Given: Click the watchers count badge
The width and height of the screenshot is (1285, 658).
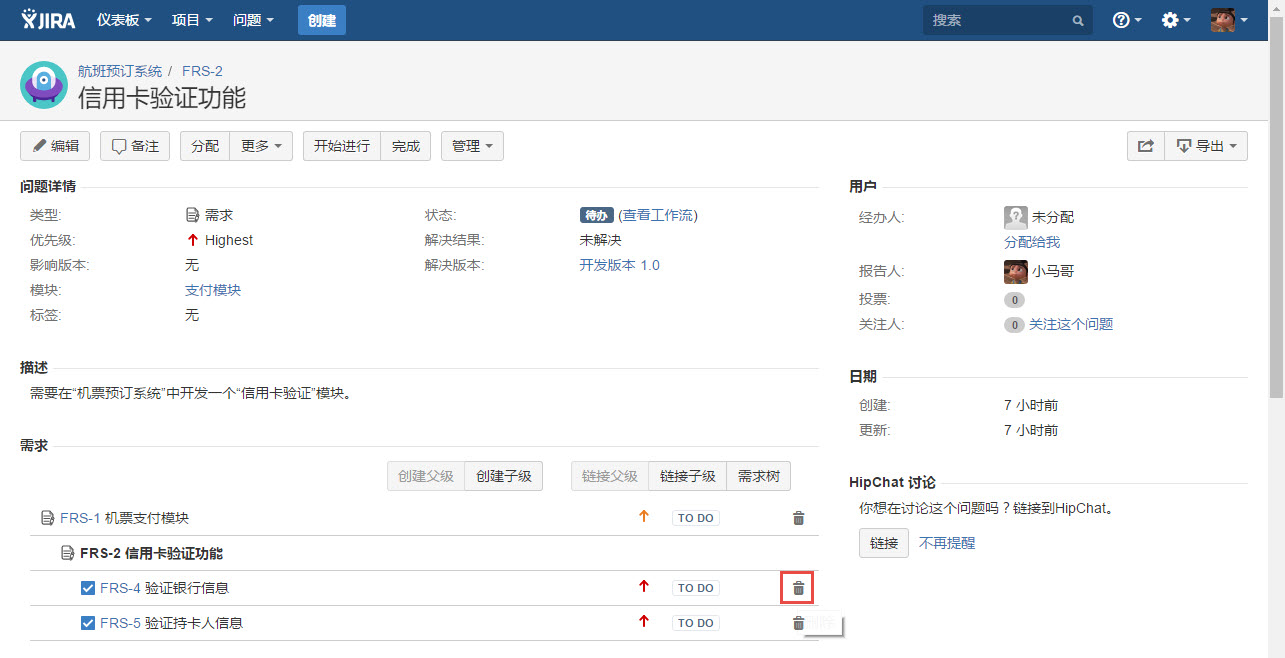Looking at the screenshot, I should tap(1014, 324).
